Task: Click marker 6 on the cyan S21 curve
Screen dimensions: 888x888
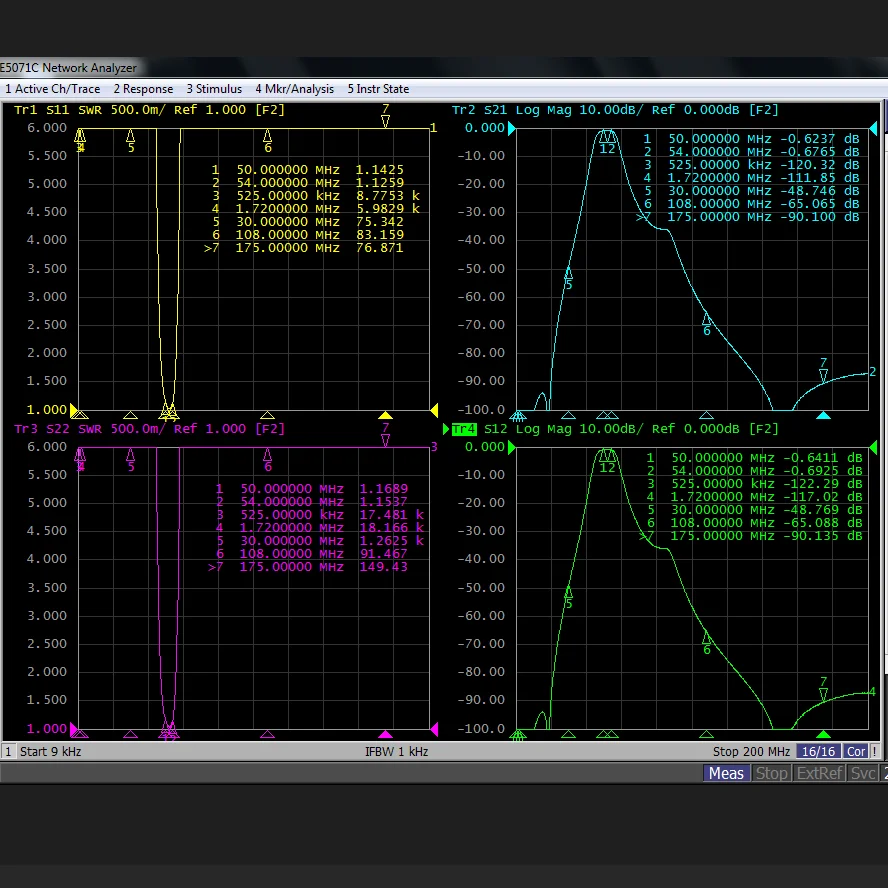Action: 706,320
